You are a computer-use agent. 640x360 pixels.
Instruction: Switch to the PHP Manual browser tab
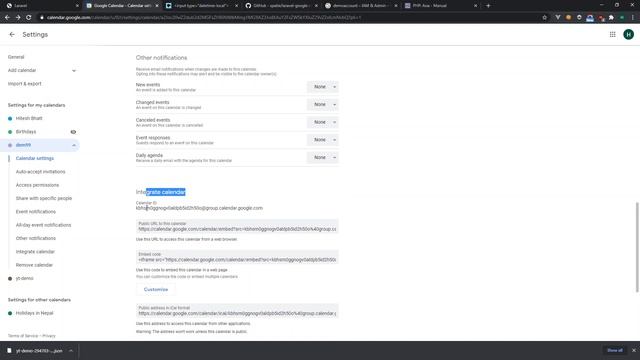(x=440, y=6)
